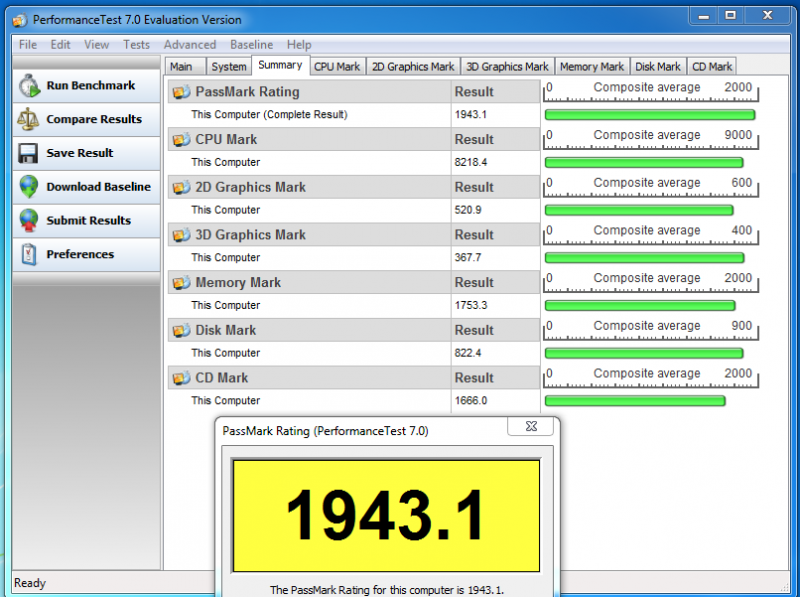Click the Memory Mark green result bar
Screen dimensions: 800x597
(640, 306)
